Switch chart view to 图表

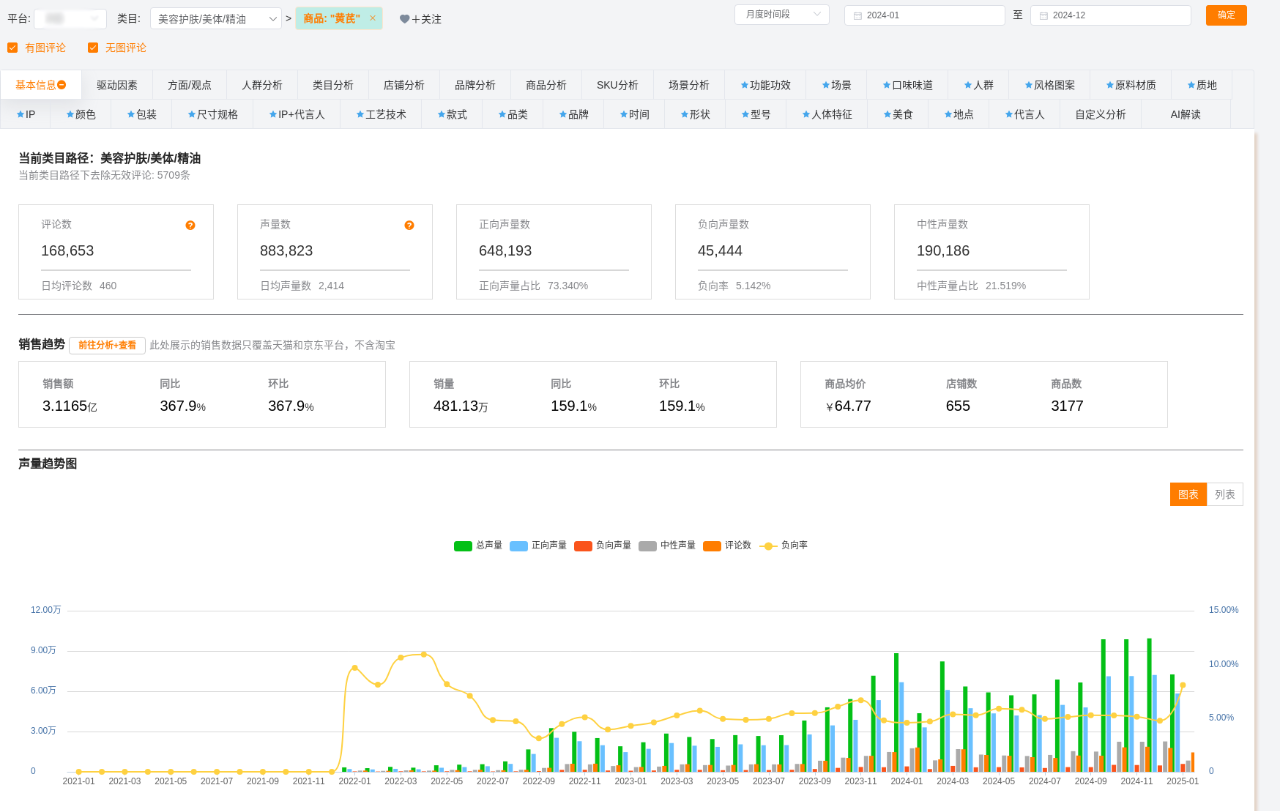[x=1188, y=494]
